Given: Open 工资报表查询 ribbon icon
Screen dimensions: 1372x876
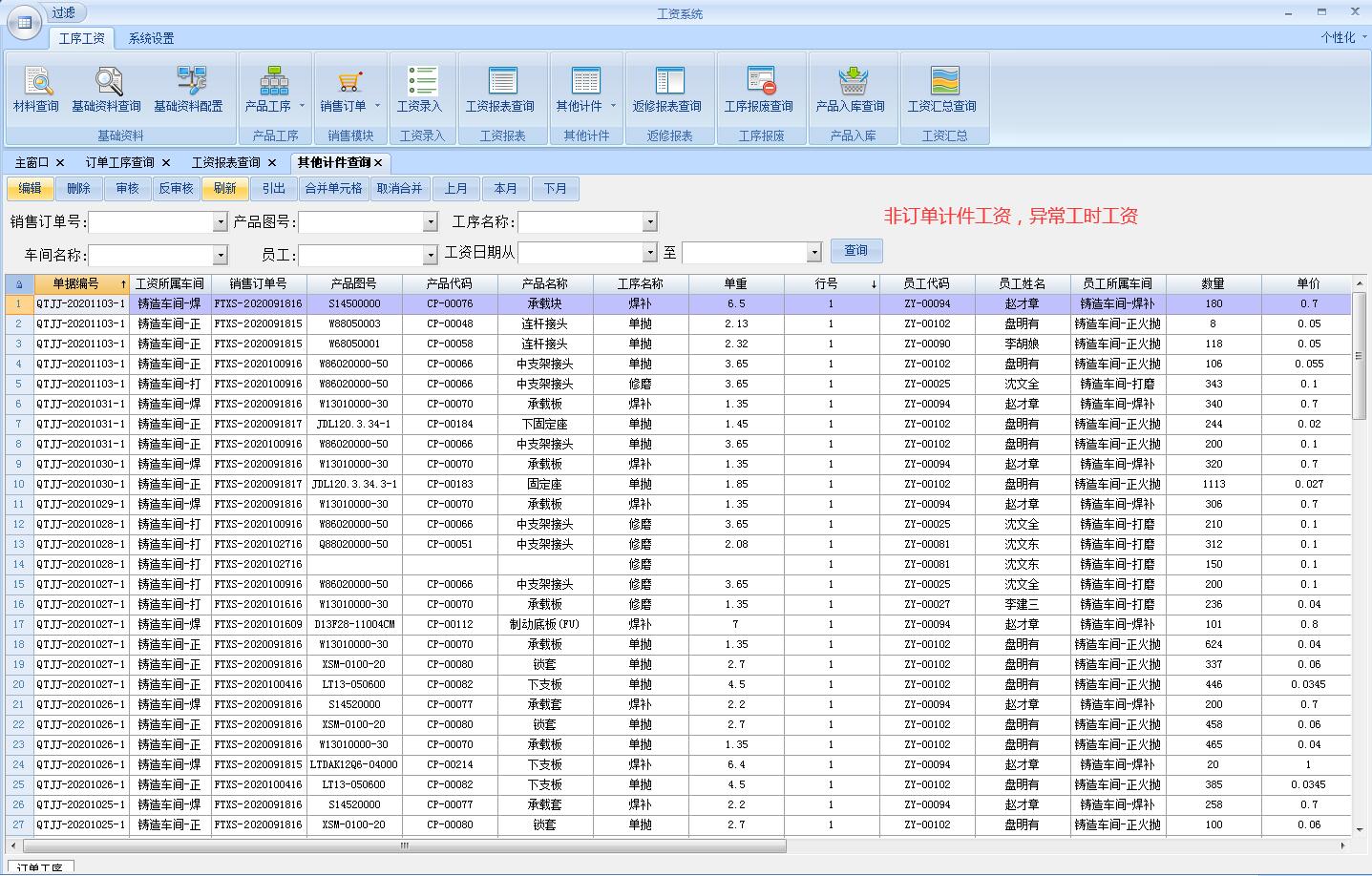Looking at the screenshot, I should pyautogui.click(x=500, y=90).
